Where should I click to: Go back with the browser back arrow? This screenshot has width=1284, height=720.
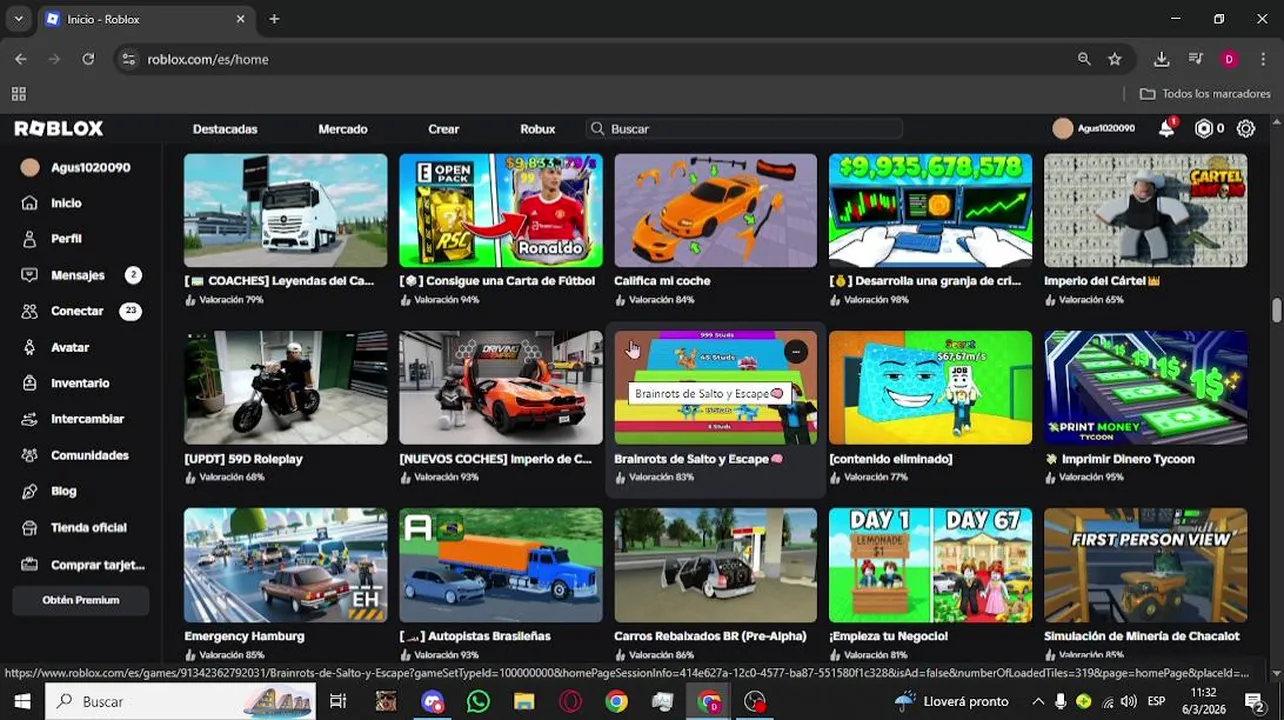[21, 59]
